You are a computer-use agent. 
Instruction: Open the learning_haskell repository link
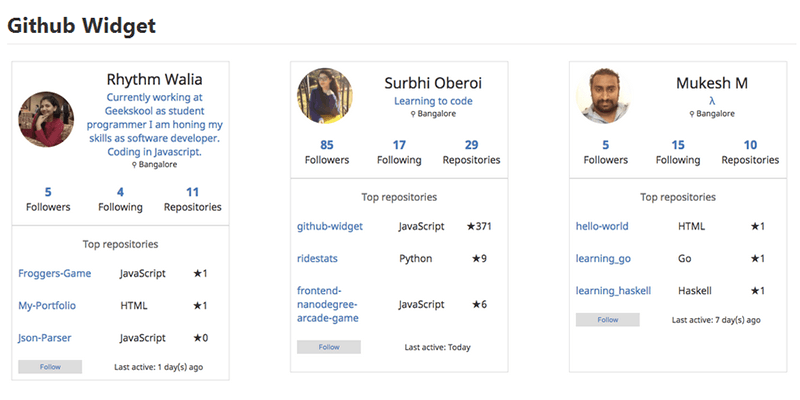(x=613, y=290)
